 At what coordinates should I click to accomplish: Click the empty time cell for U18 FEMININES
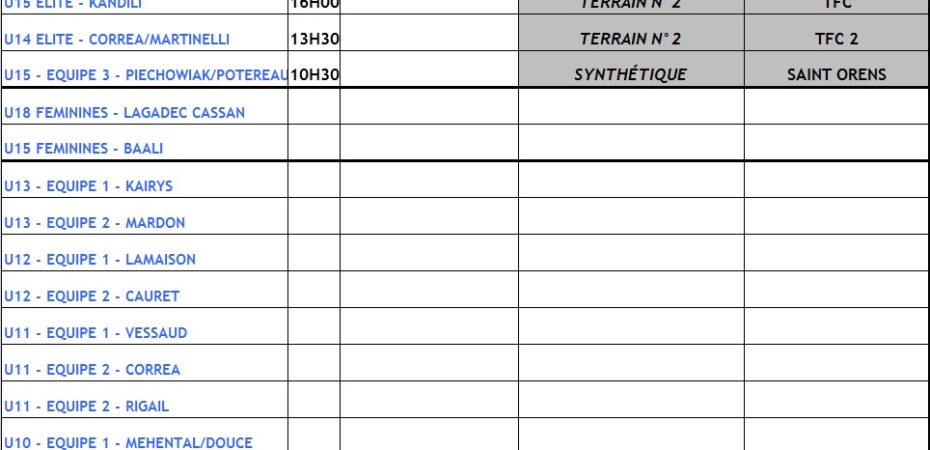[x=314, y=113]
